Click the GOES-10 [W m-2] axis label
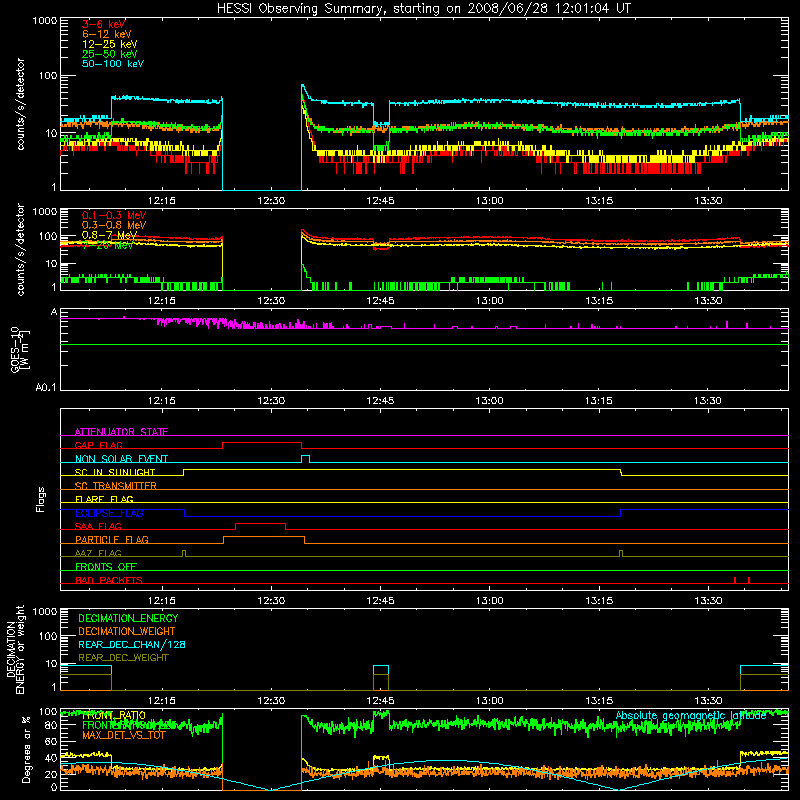Screen dimensions: 800x800 (x=19, y=349)
